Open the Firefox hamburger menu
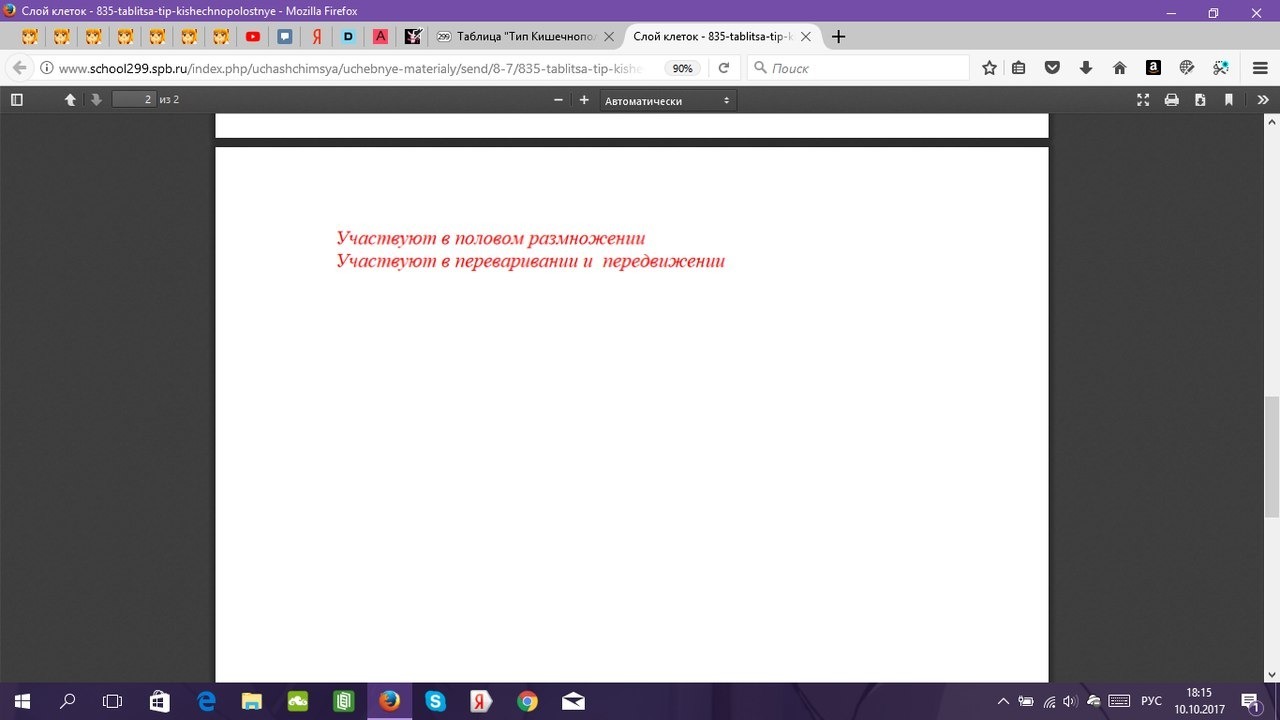This screenshot has width=1280, height=720. click(1260, 68)
